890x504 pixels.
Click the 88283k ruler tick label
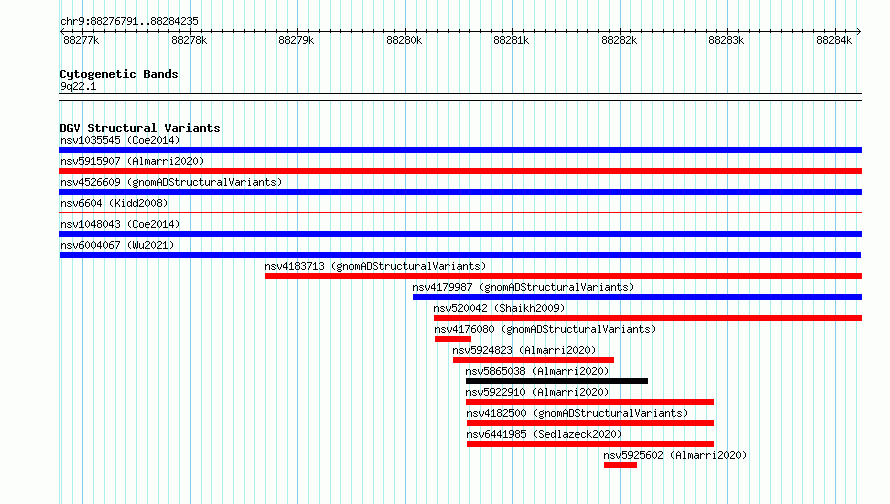[x=726, y=40]
